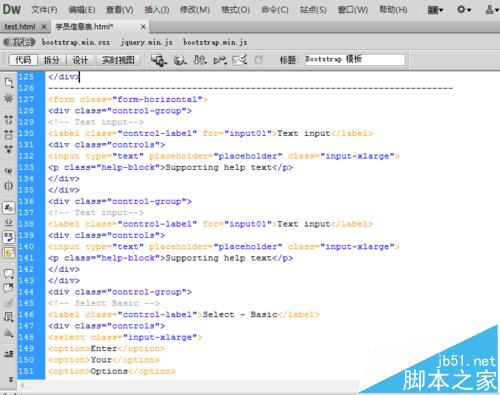Screen dimensions: 500x395
Task: Open related file bootstrap.min.js
Action: pyautogui.click(x=215, y=42)
